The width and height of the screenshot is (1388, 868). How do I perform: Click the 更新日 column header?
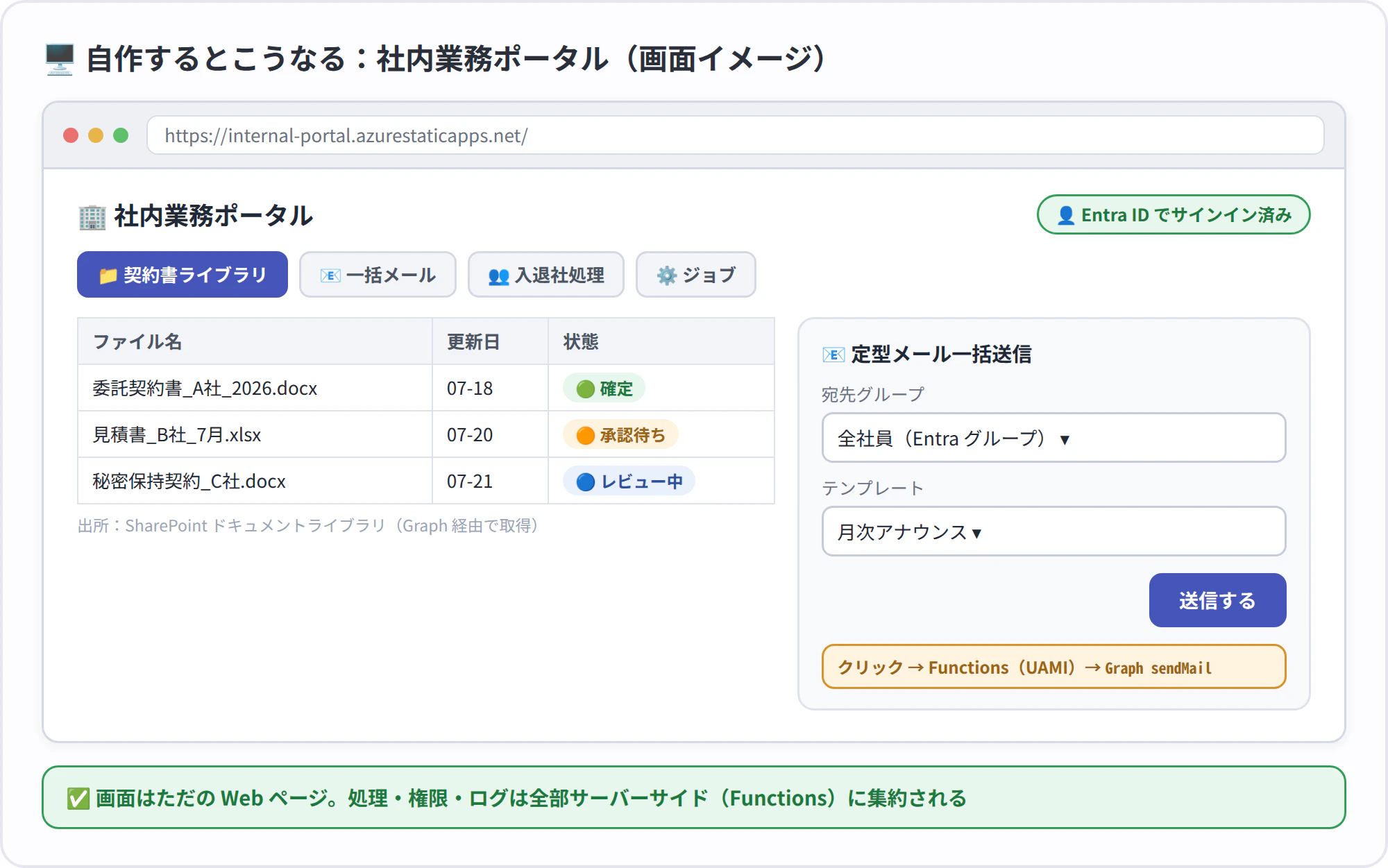pos(490,341)
